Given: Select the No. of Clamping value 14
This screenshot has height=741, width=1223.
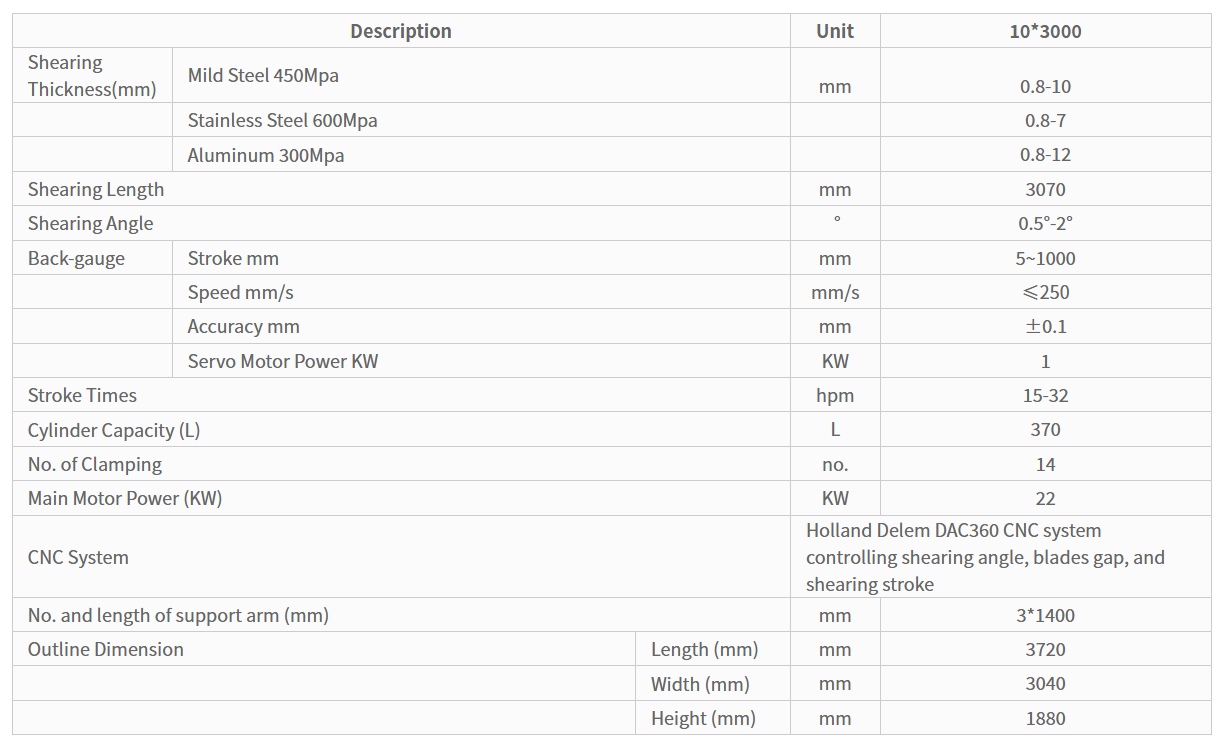Looking at the screenshot, I should tap(1045, 464).
